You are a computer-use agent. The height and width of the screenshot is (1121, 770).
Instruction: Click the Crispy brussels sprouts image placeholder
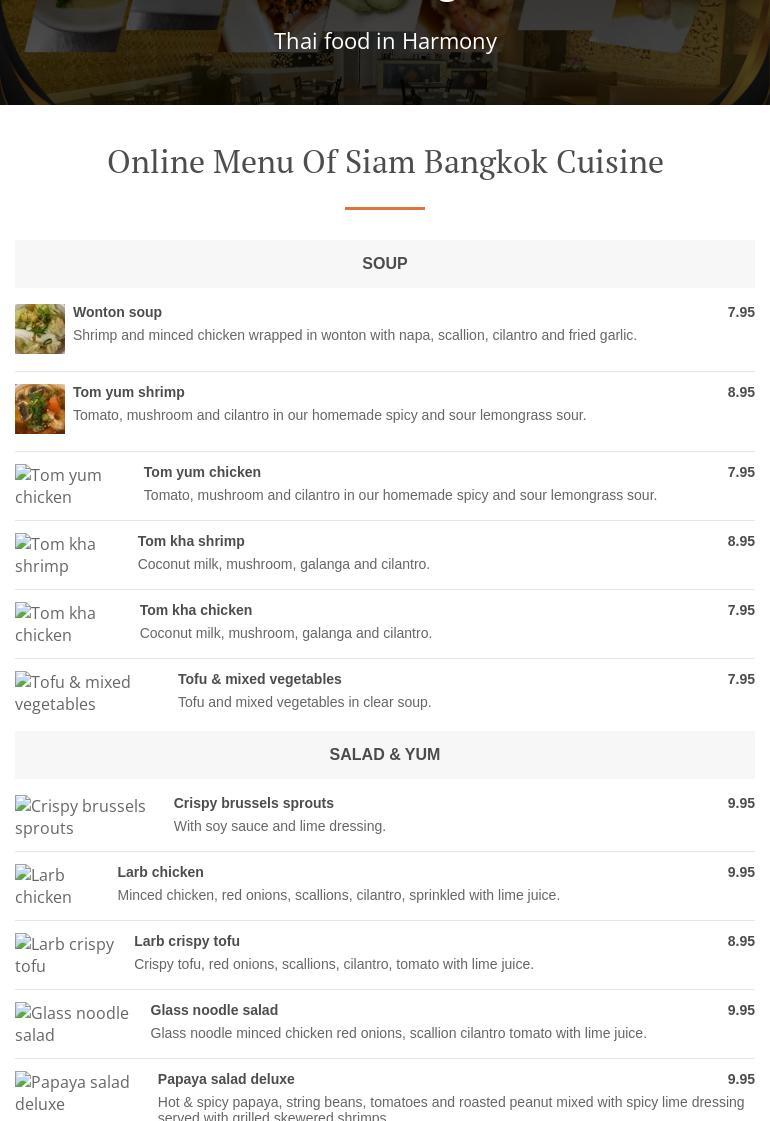pyautogui.click(x=80, y=817)
